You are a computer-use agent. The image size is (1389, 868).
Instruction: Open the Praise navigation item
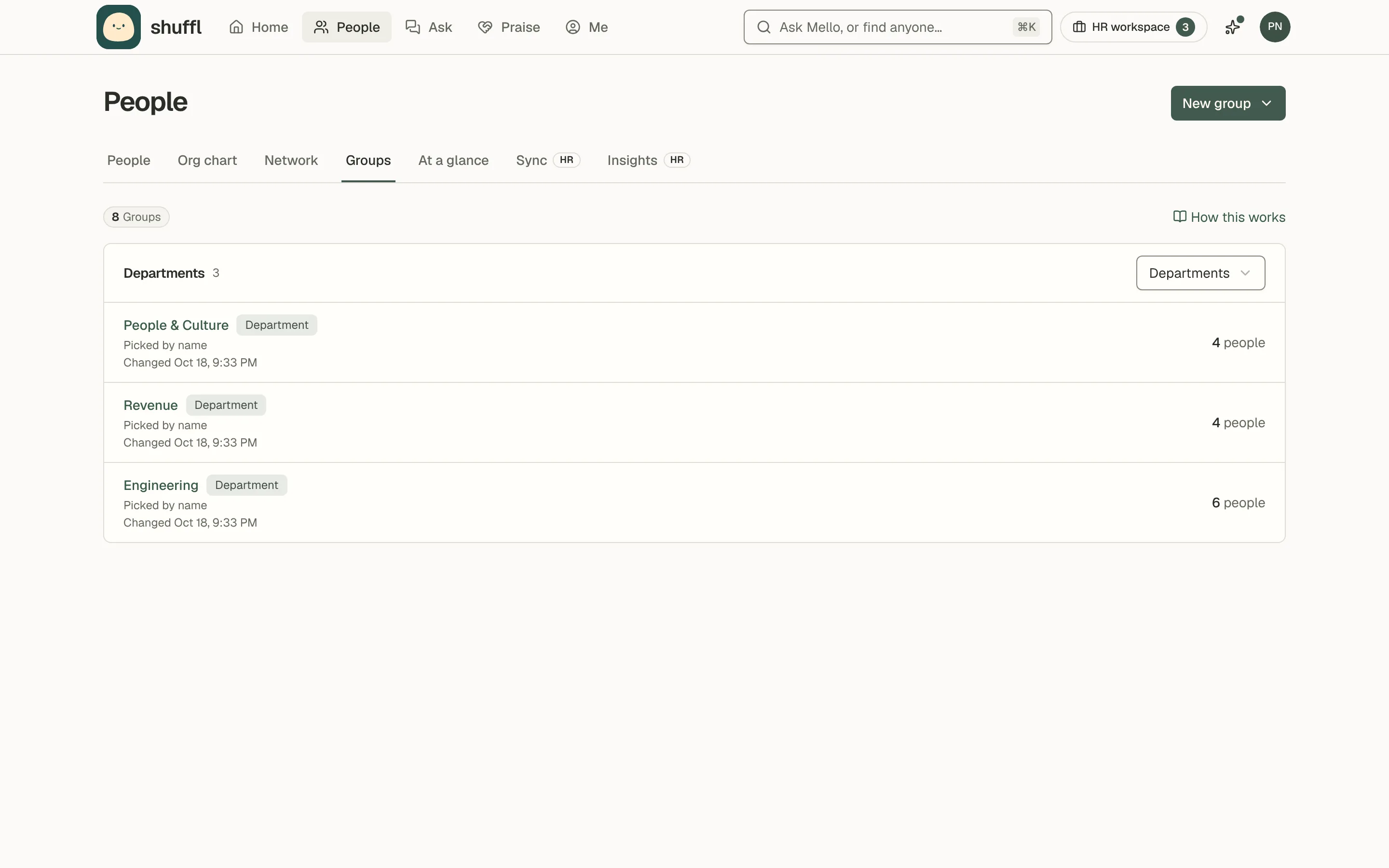pos(508,27)
